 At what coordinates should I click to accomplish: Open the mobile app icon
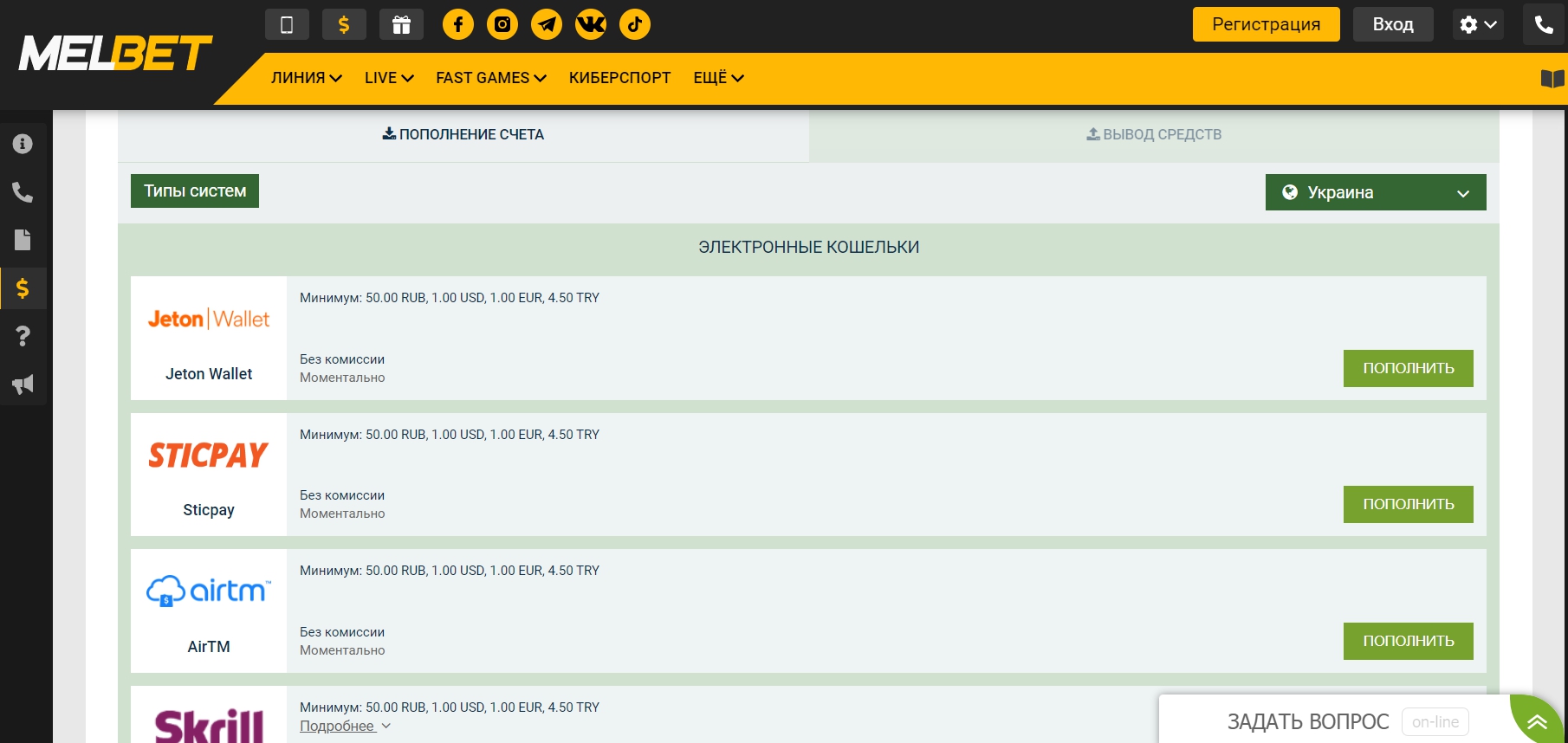pyautogui.click(x=287, y=24)
